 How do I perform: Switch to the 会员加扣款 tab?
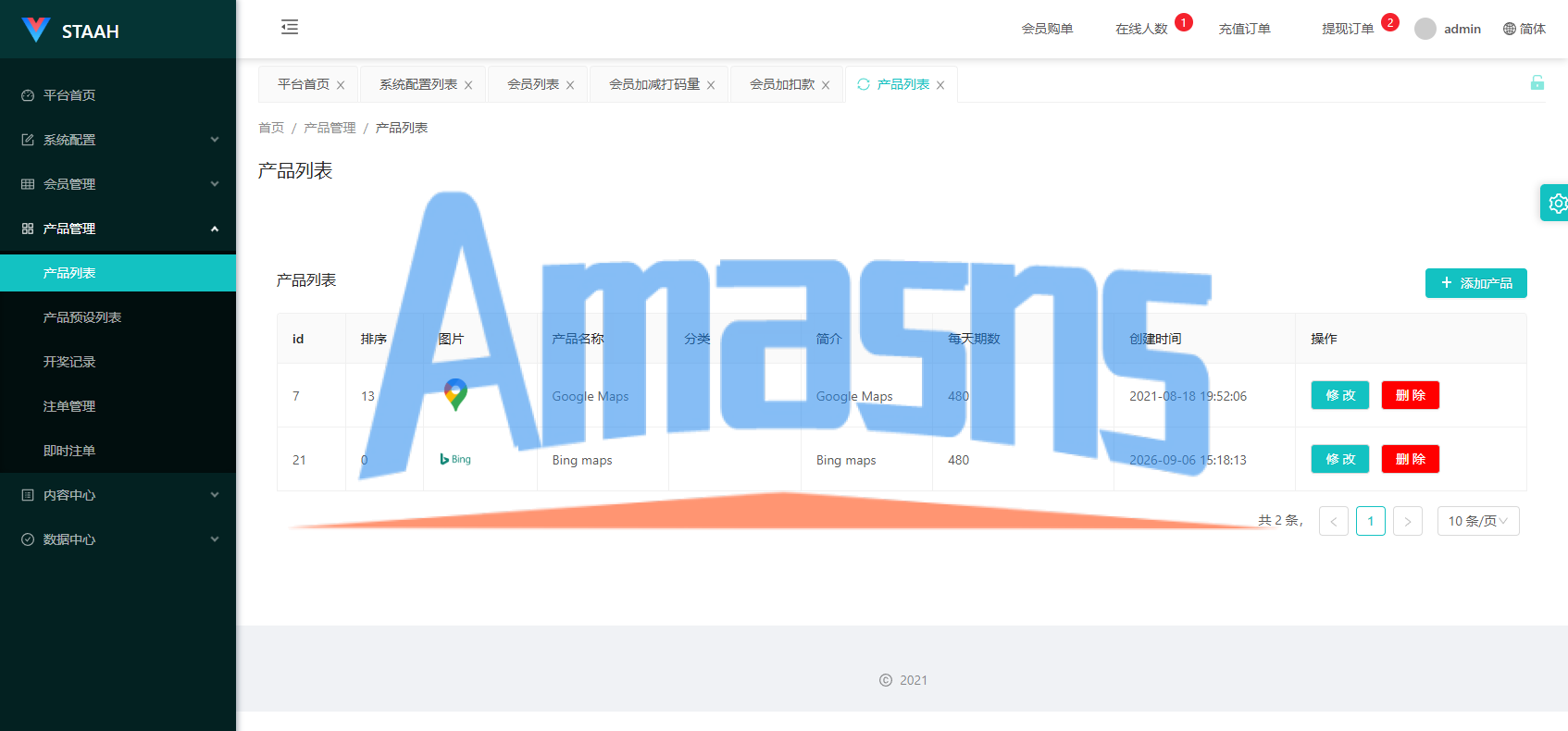tap(782, 84)
